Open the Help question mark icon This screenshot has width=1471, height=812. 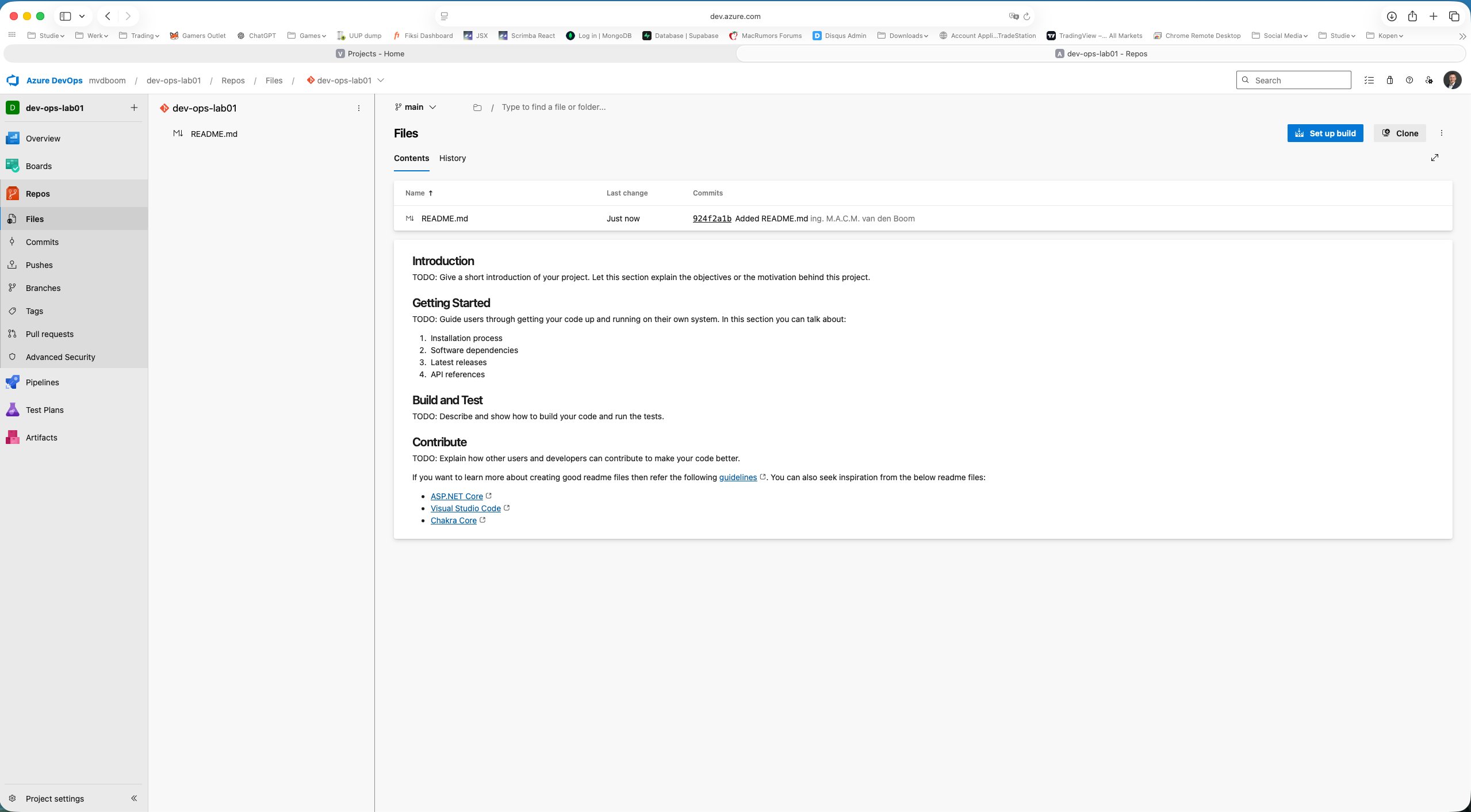(x=1408, y=80)
